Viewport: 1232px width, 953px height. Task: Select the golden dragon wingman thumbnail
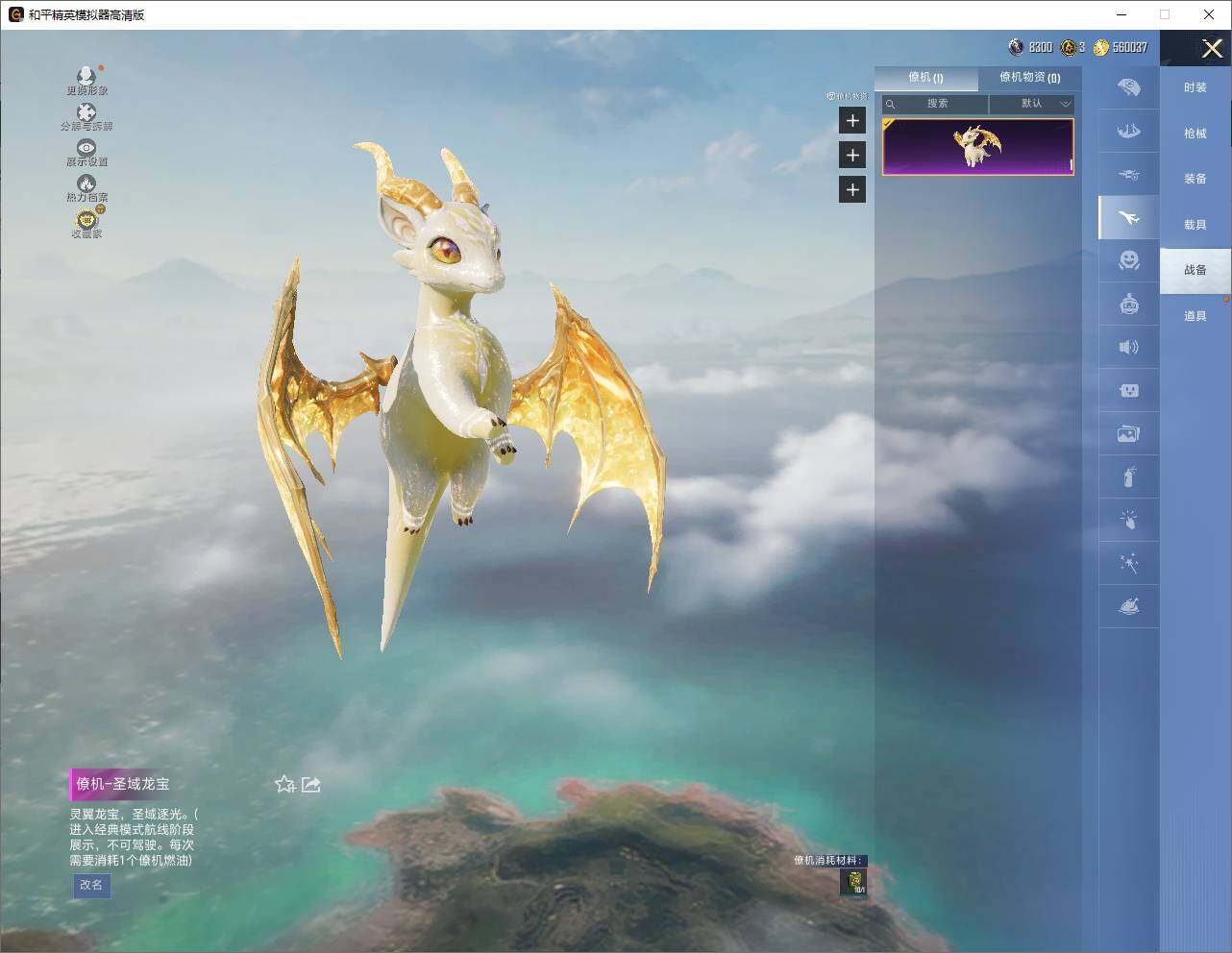pyautogui.click(x=977, y=147)
